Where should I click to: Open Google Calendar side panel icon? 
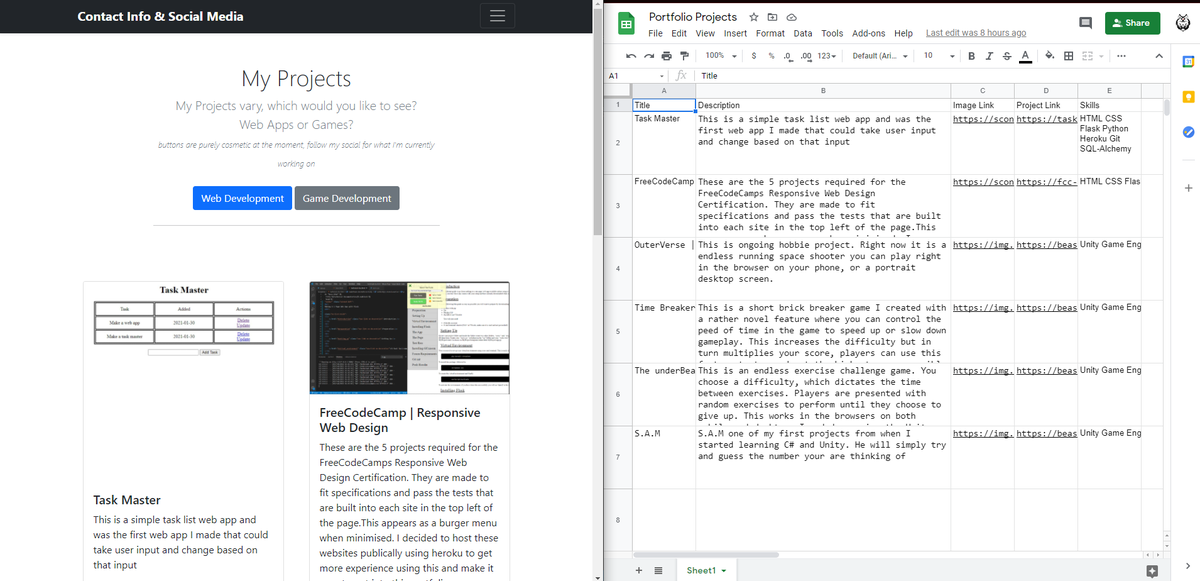1187,61
